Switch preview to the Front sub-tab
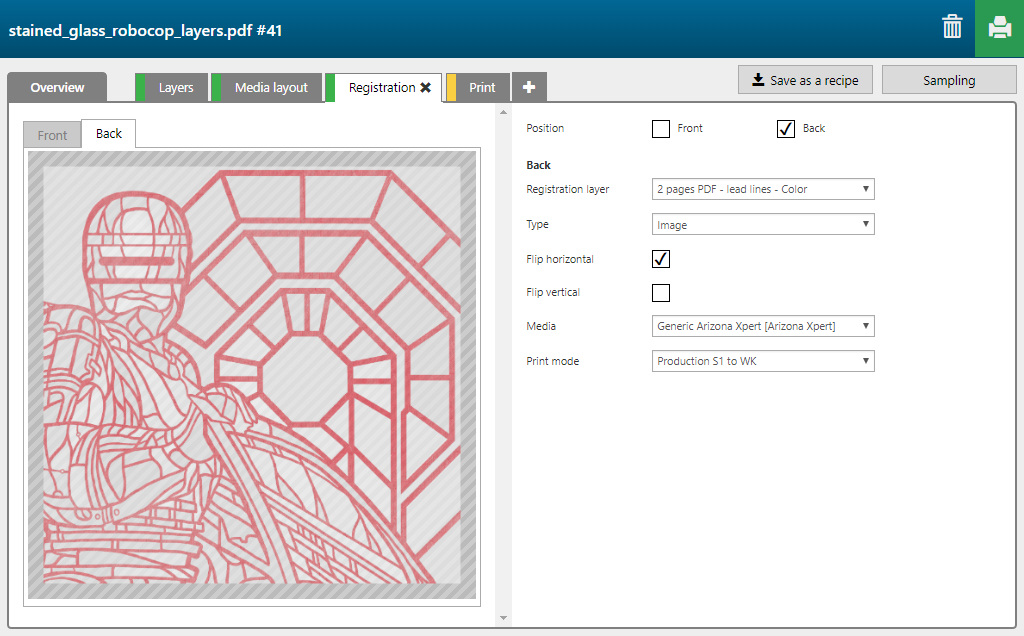The image size is (1024, 636). [52, 135]
